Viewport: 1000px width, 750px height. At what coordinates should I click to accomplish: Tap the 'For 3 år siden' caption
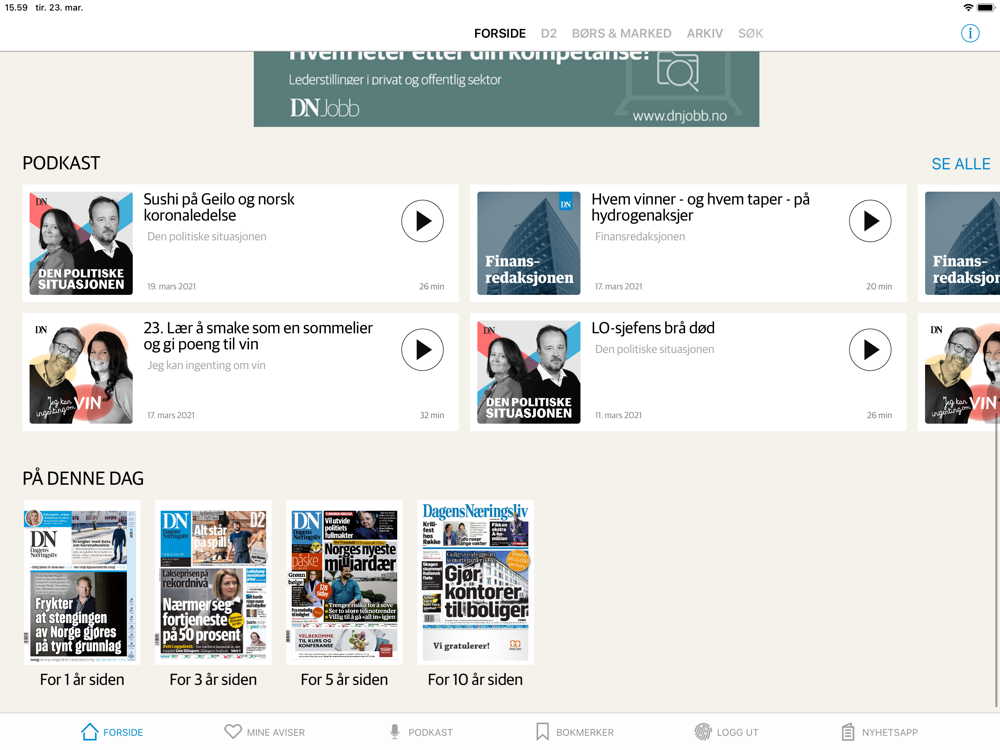[x=213, y=680]
